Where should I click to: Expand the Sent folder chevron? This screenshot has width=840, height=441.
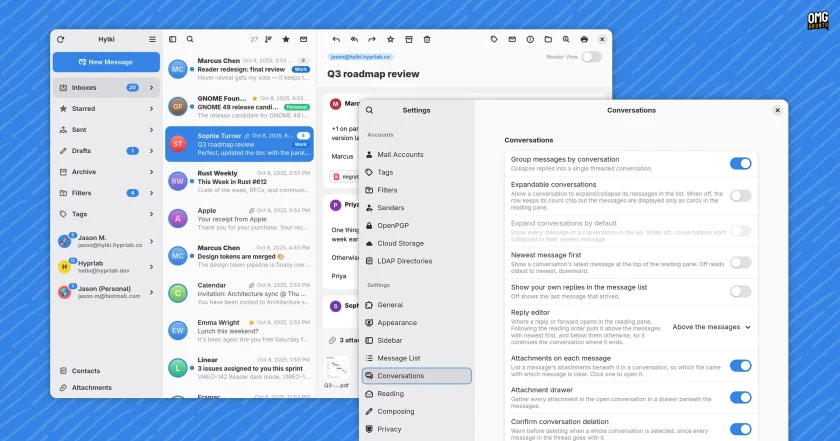tap(152, 130)
